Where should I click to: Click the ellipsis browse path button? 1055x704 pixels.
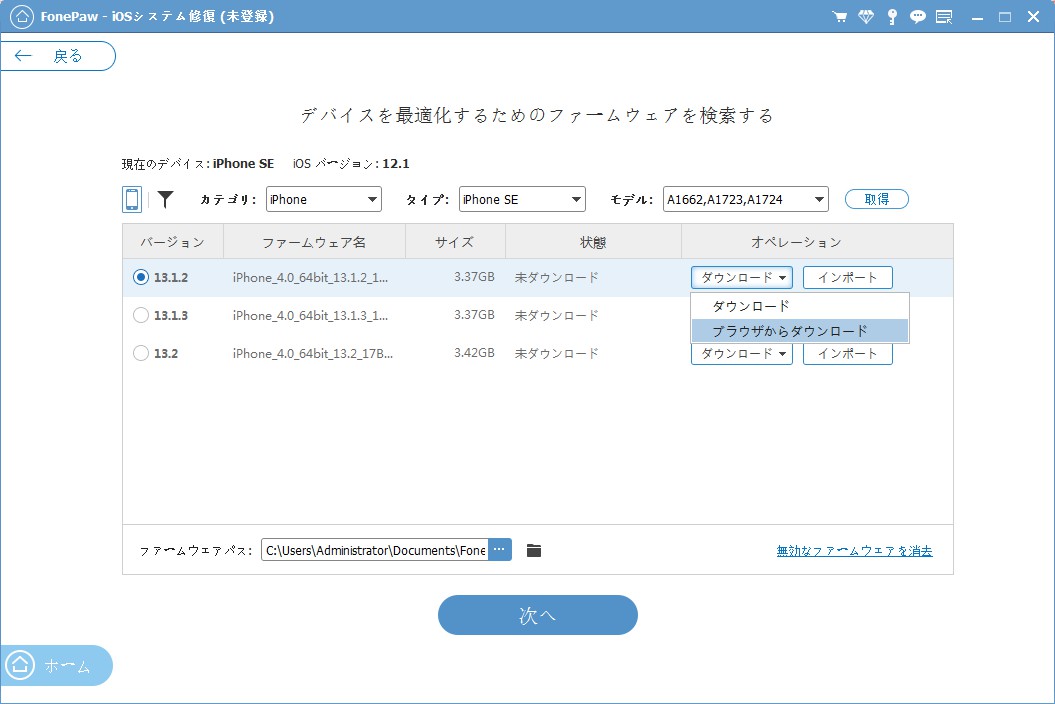click(499, 550)
